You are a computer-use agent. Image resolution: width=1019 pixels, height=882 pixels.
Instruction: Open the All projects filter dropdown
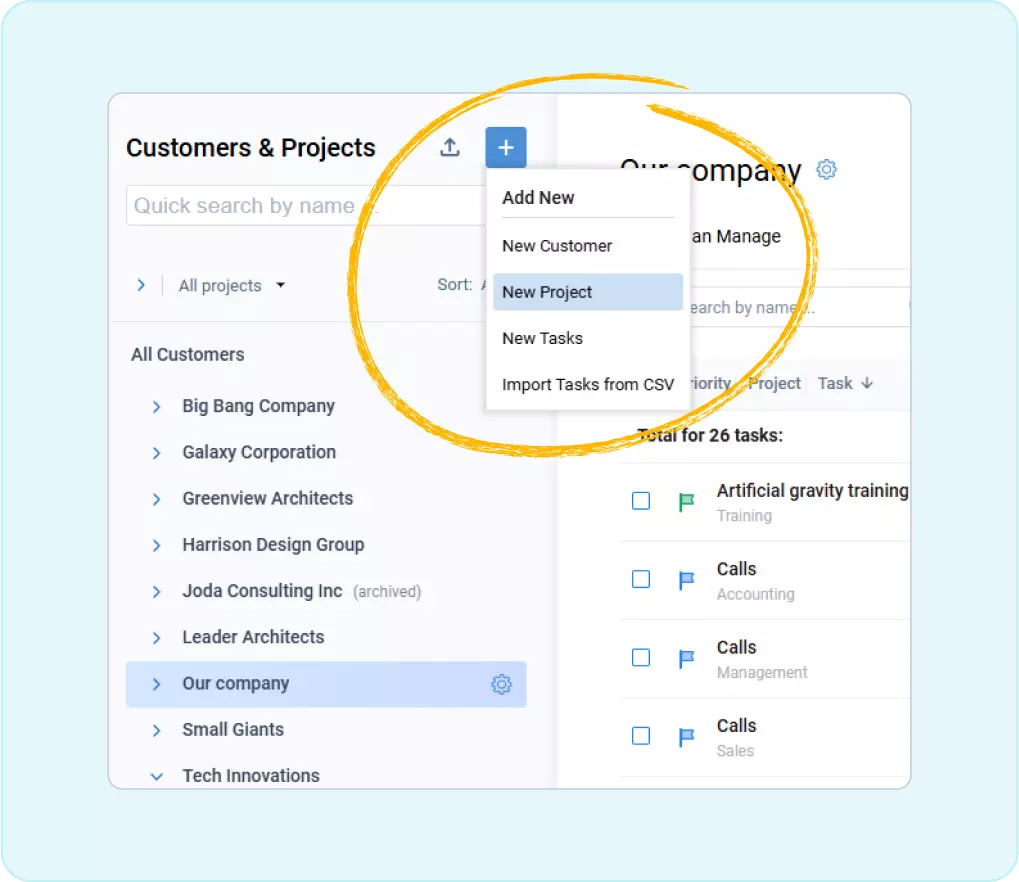click(231, 286)
